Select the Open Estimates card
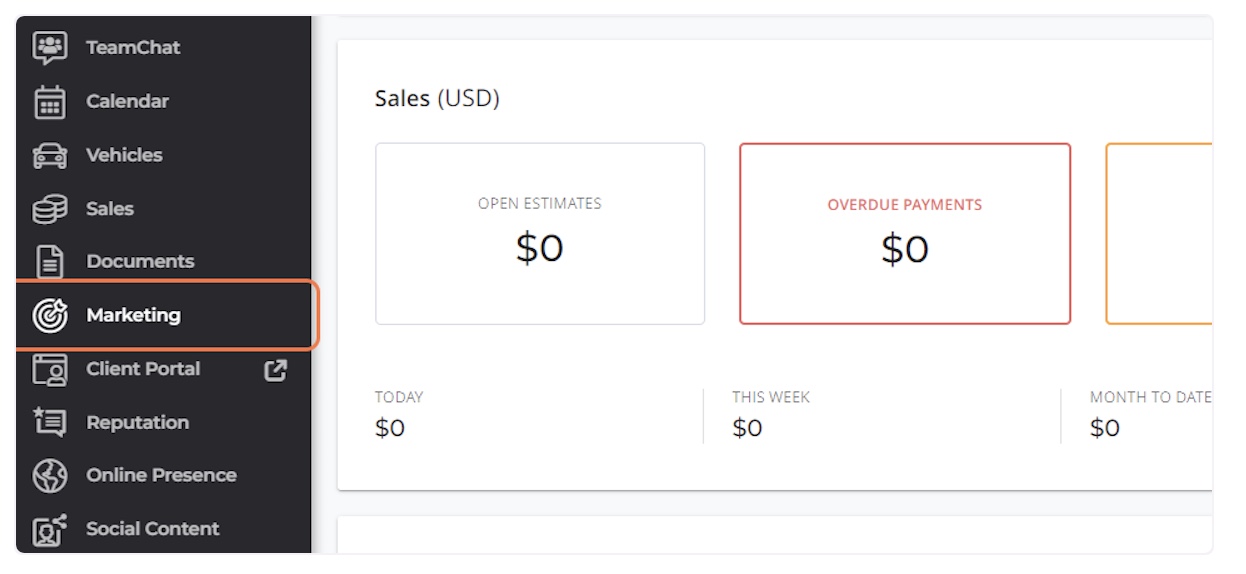This screenshot has width=1246, height=574. 540,234
